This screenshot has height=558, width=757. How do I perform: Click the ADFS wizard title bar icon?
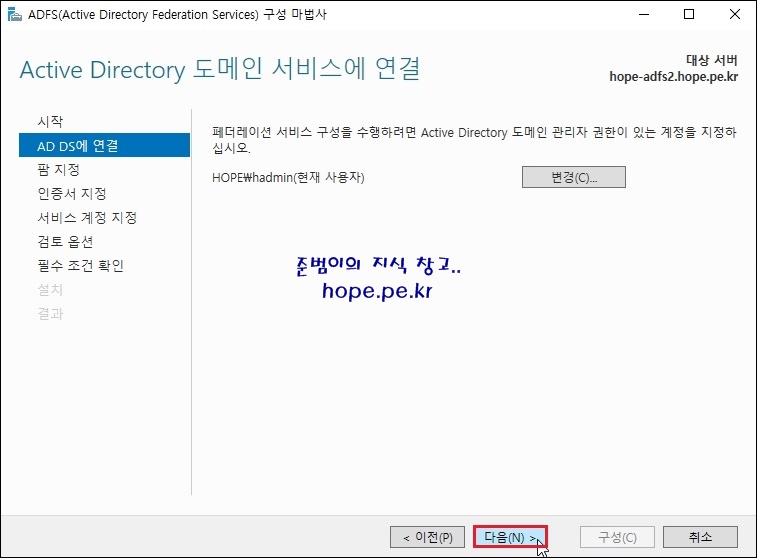[14, 14]
